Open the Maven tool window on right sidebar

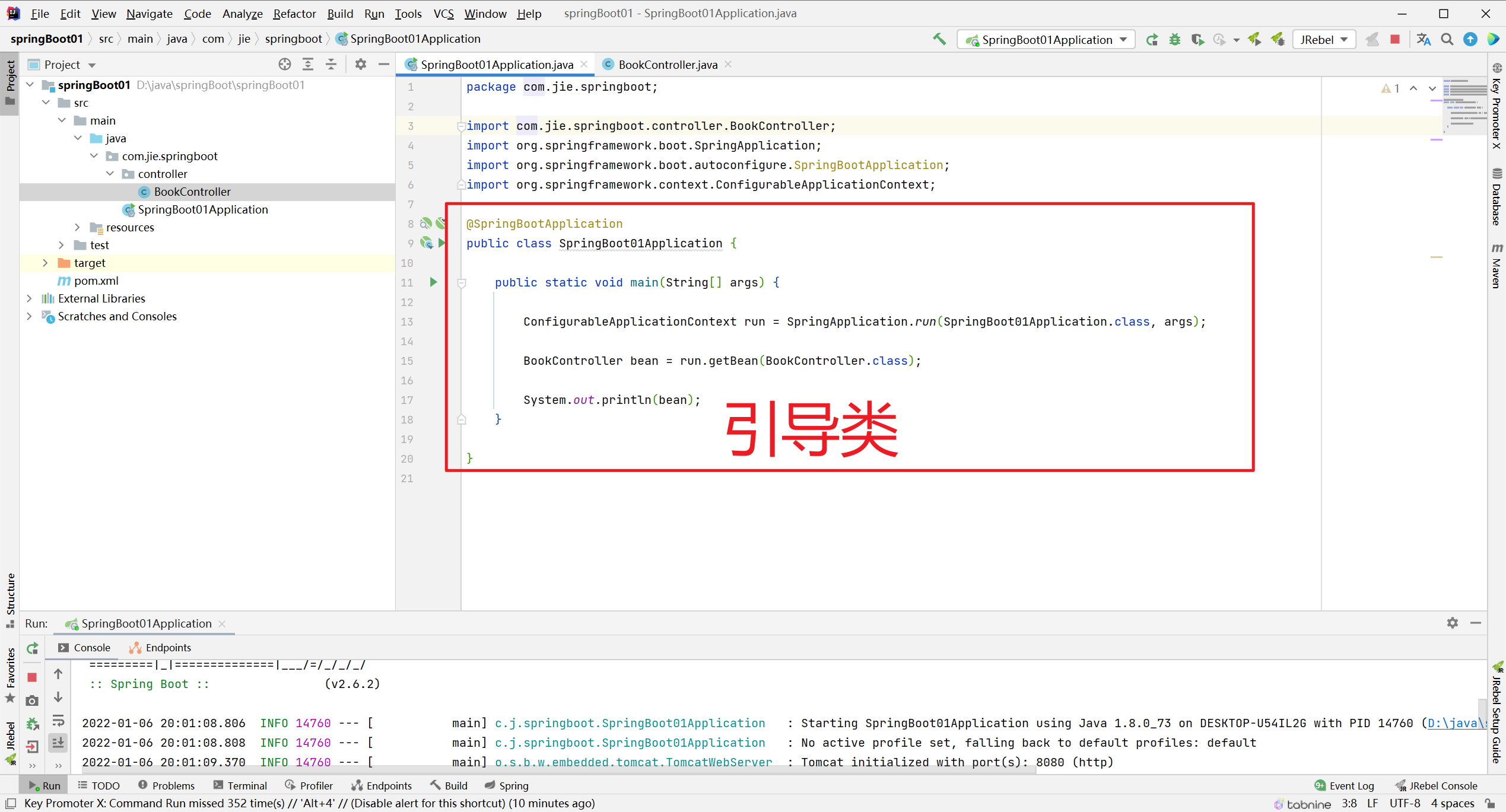[x=1498, y=270]
